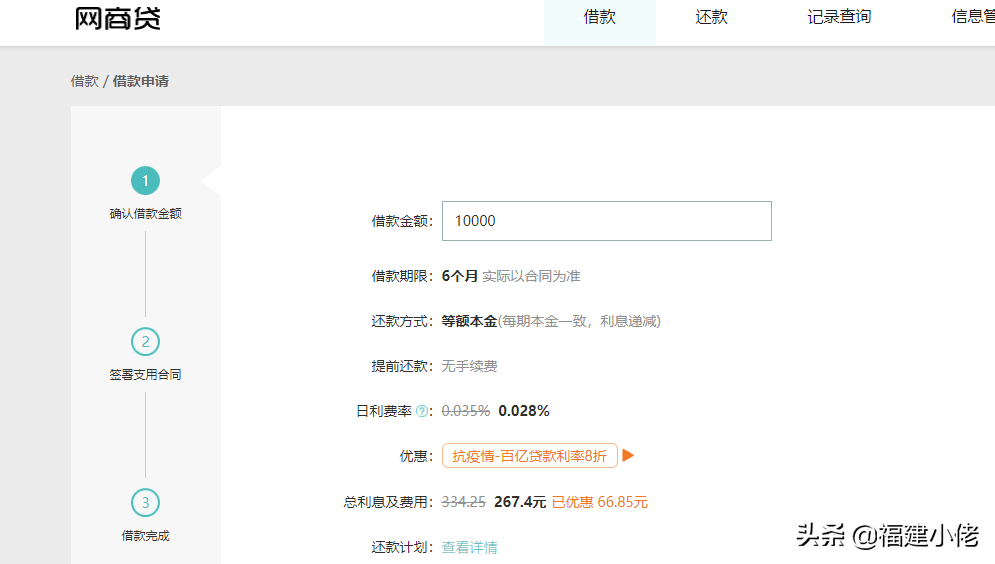995x564 pixels.
Task: Focus the 借款金额 input field
Action: [x=607, y=221]
